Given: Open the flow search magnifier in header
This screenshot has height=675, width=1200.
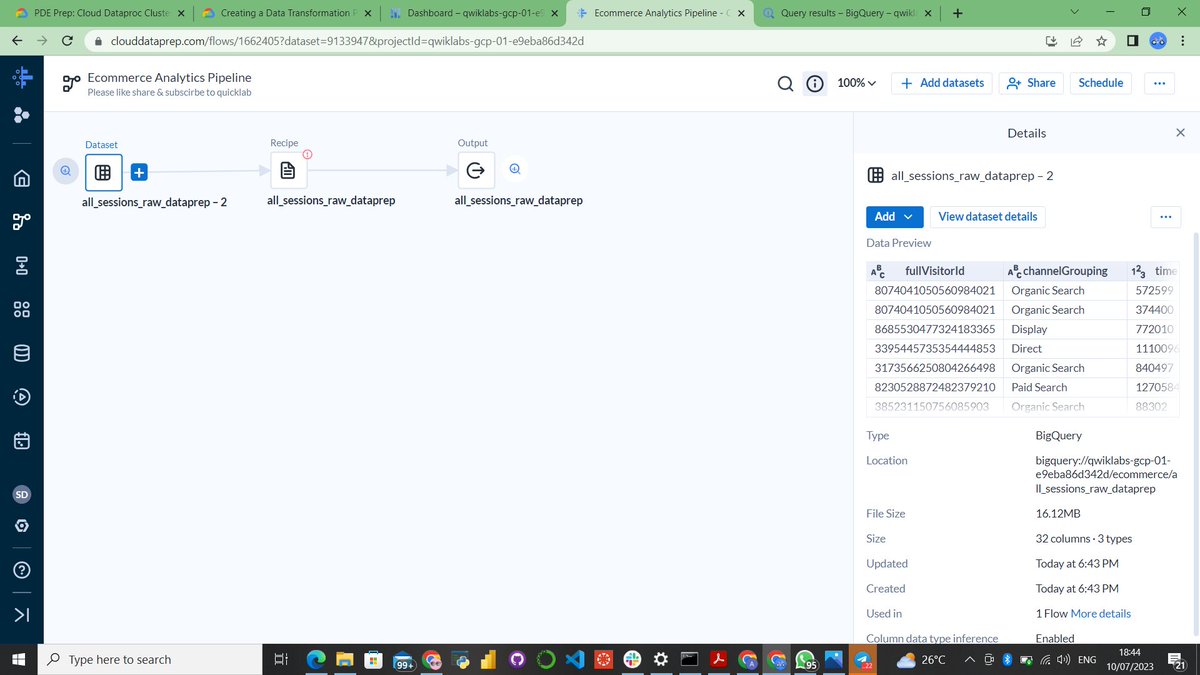Looking at the screenshot, I should tap(787, 83).
